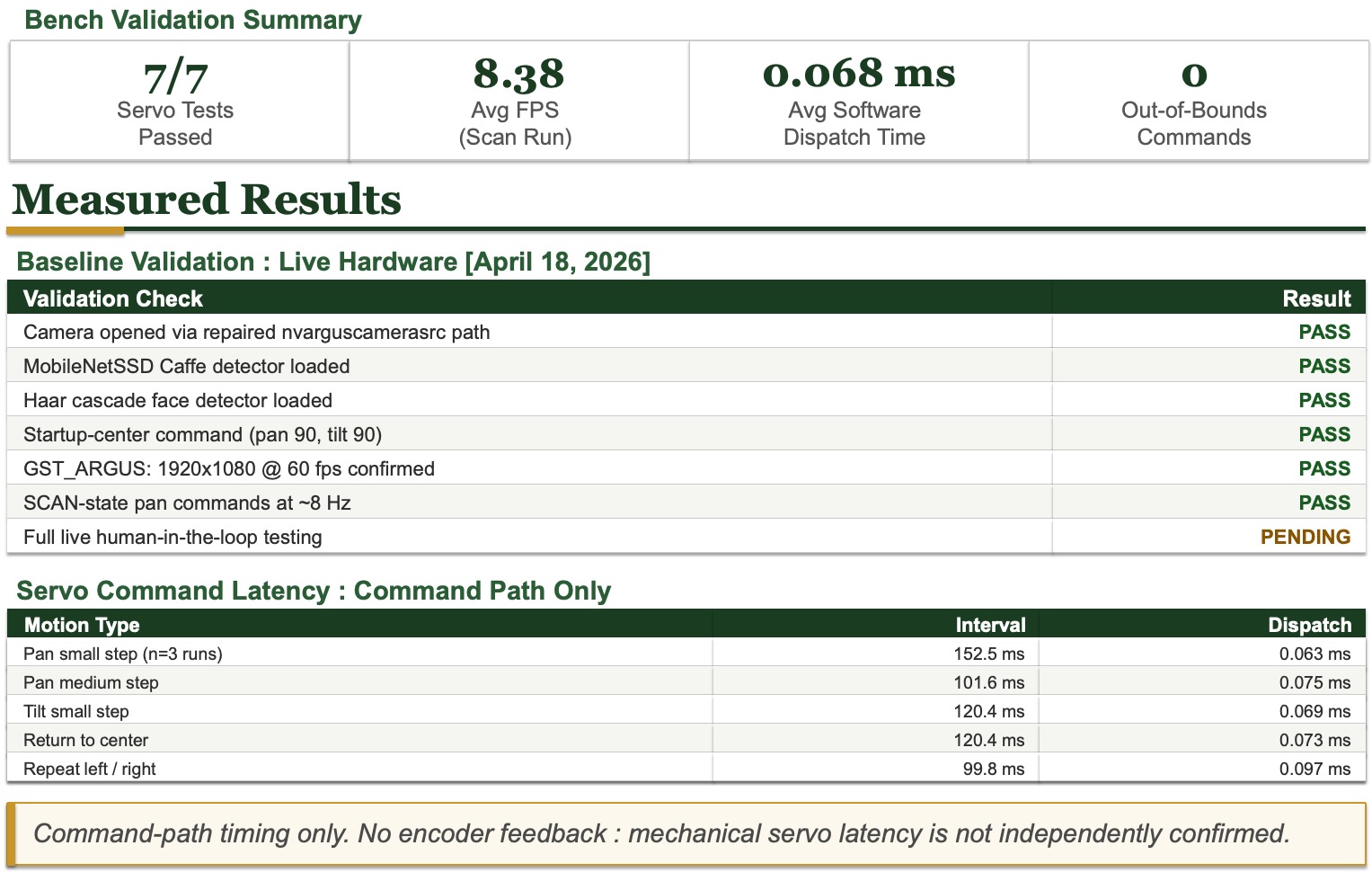
Task: Click the "0.063 ms" dispatch cell
Action: pyautogui.click(x=1314, y=654)
